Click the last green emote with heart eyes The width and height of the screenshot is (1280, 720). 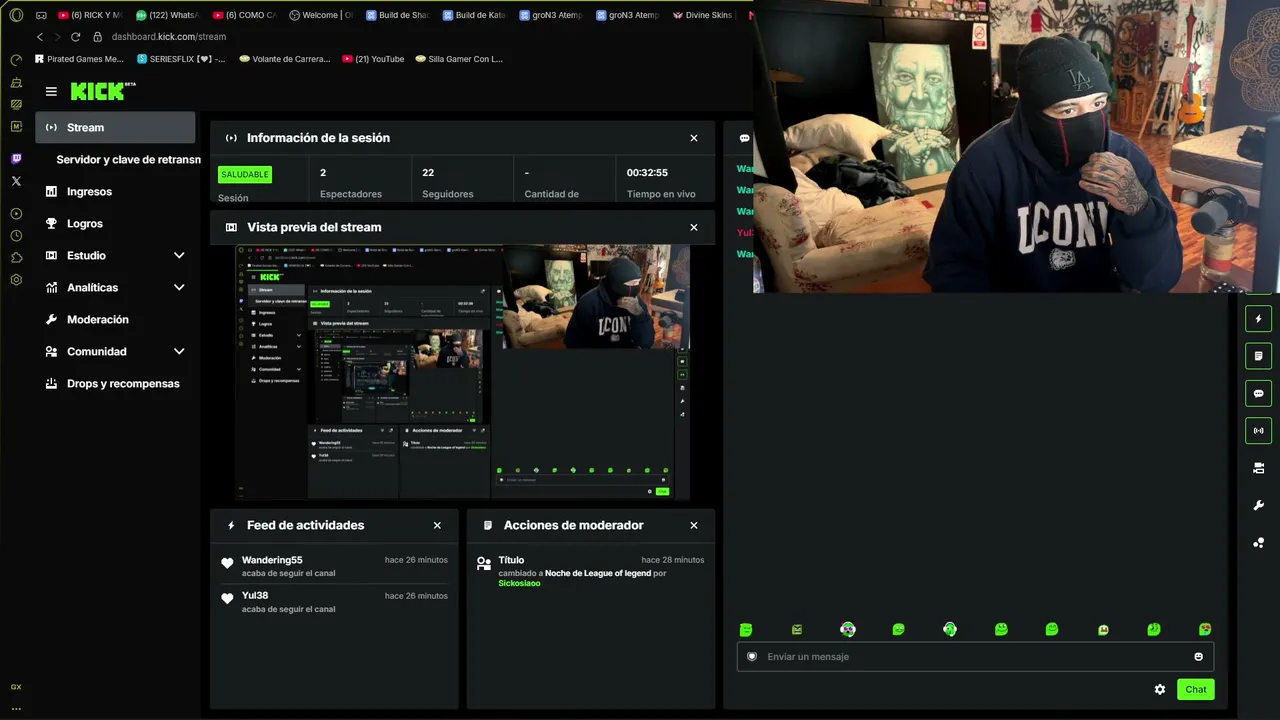[x=1205, y=630]
